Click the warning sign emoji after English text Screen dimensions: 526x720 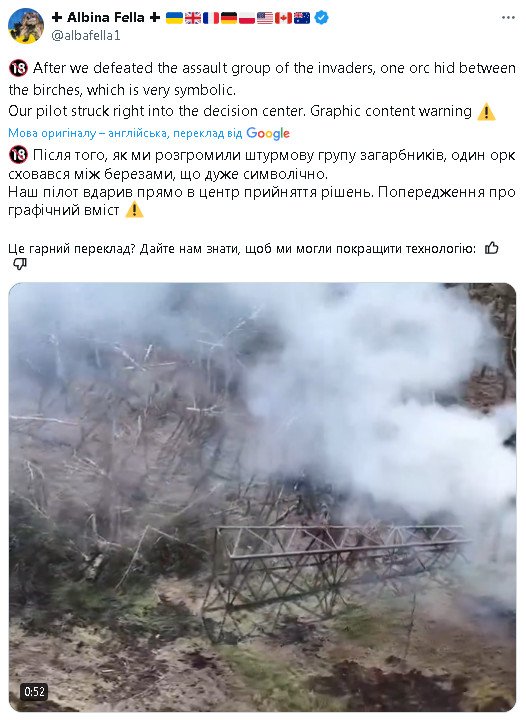[486, 112]
